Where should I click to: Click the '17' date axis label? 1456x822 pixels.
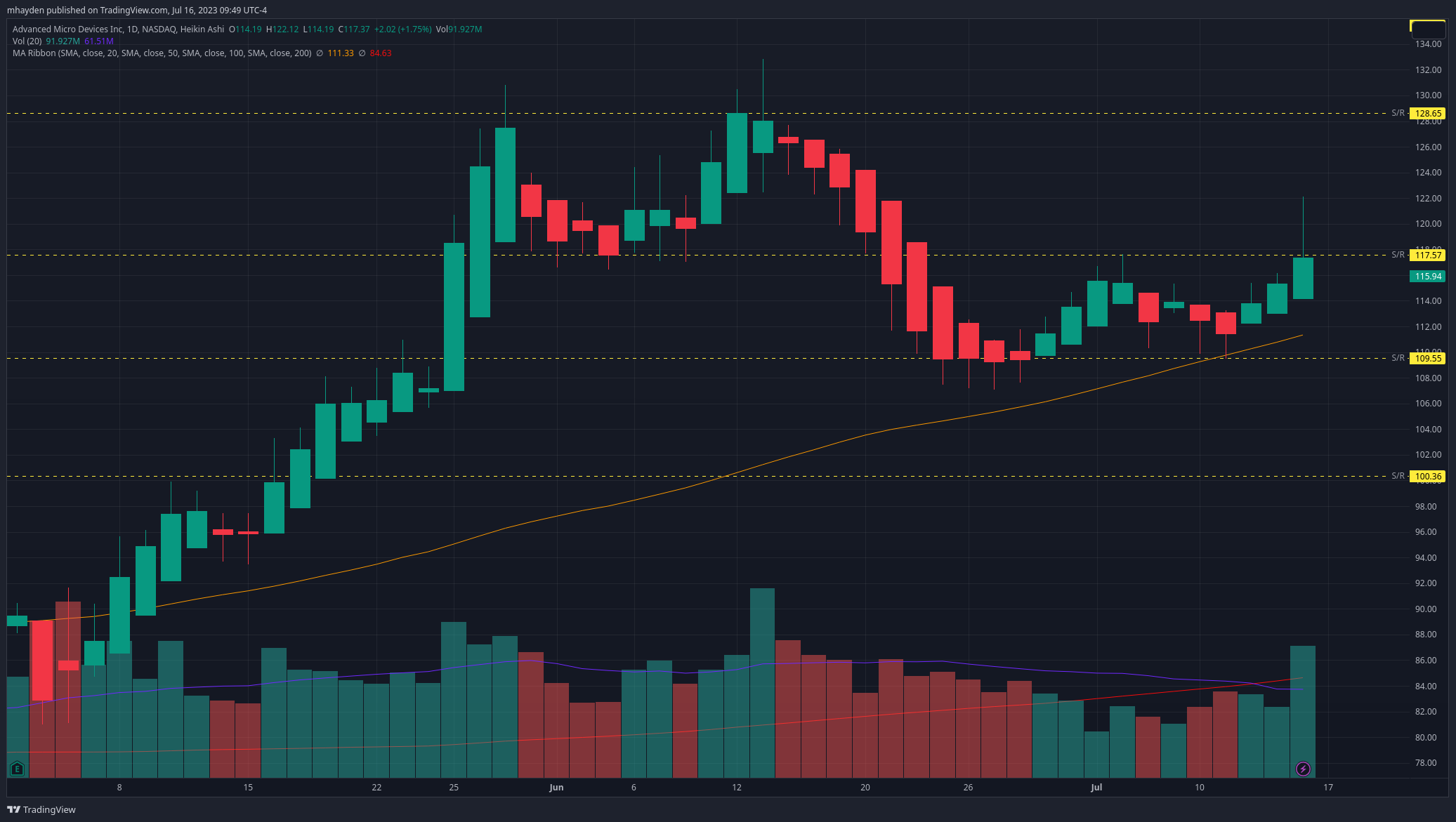tap(1328, 788)
